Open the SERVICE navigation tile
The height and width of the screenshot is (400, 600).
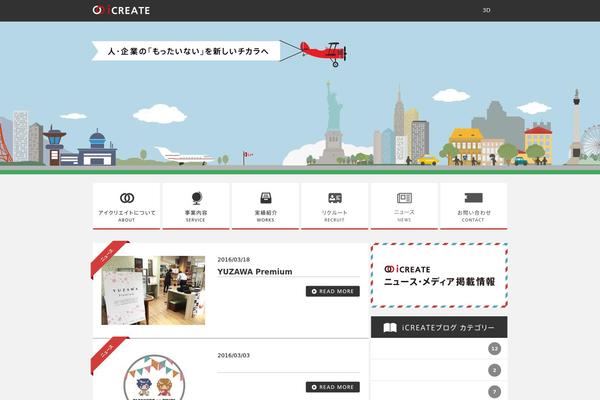pos(196,206)
